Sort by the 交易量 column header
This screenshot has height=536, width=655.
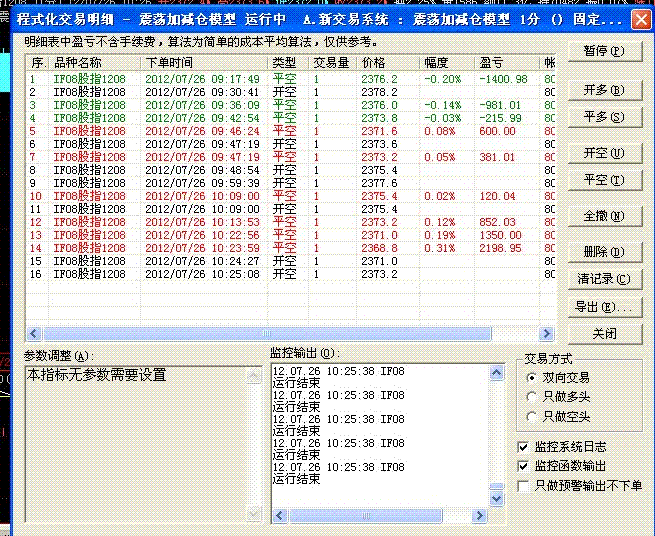333,63
